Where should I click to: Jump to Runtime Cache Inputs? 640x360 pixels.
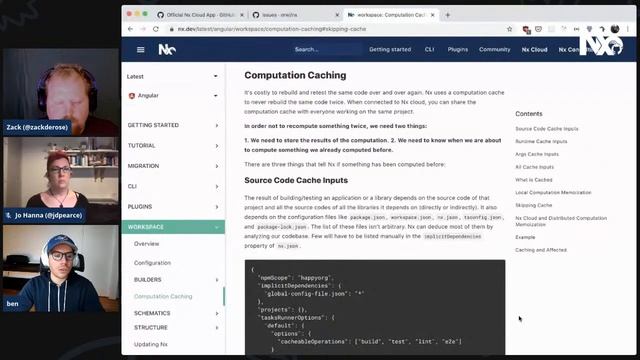[541, 141]
